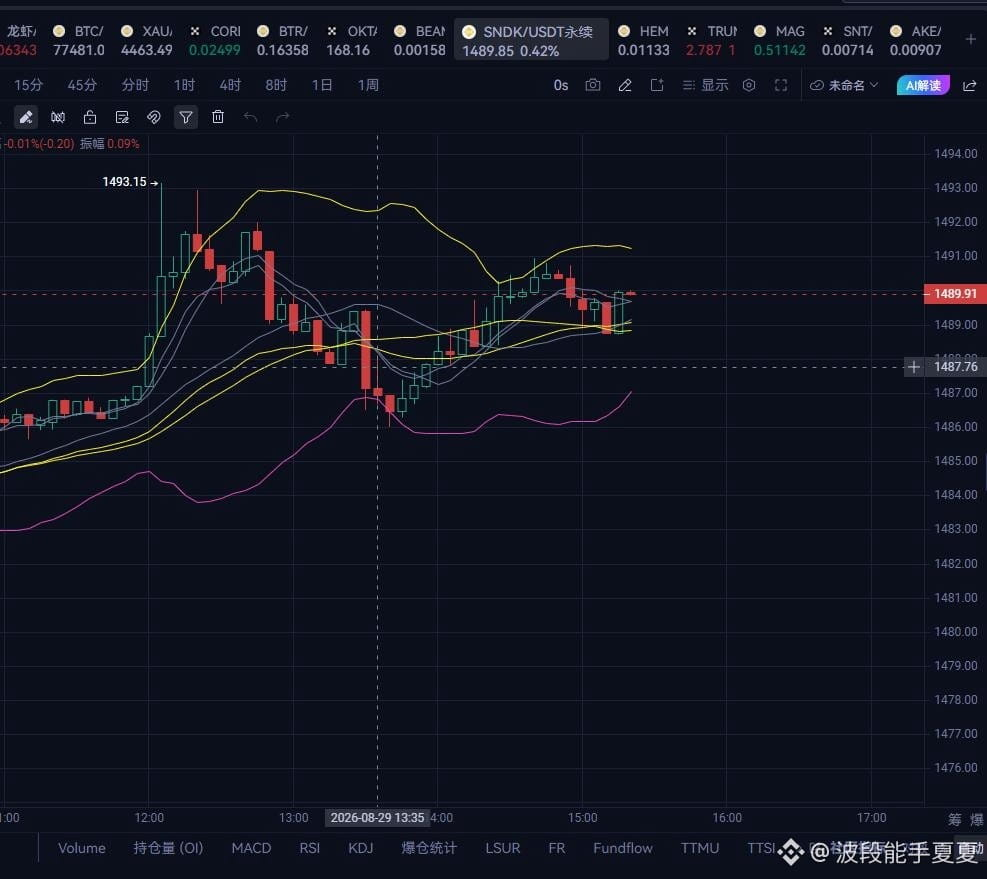Open the 显示 display menu
Screen dimensions: 987x879
[x=706, y=85]
